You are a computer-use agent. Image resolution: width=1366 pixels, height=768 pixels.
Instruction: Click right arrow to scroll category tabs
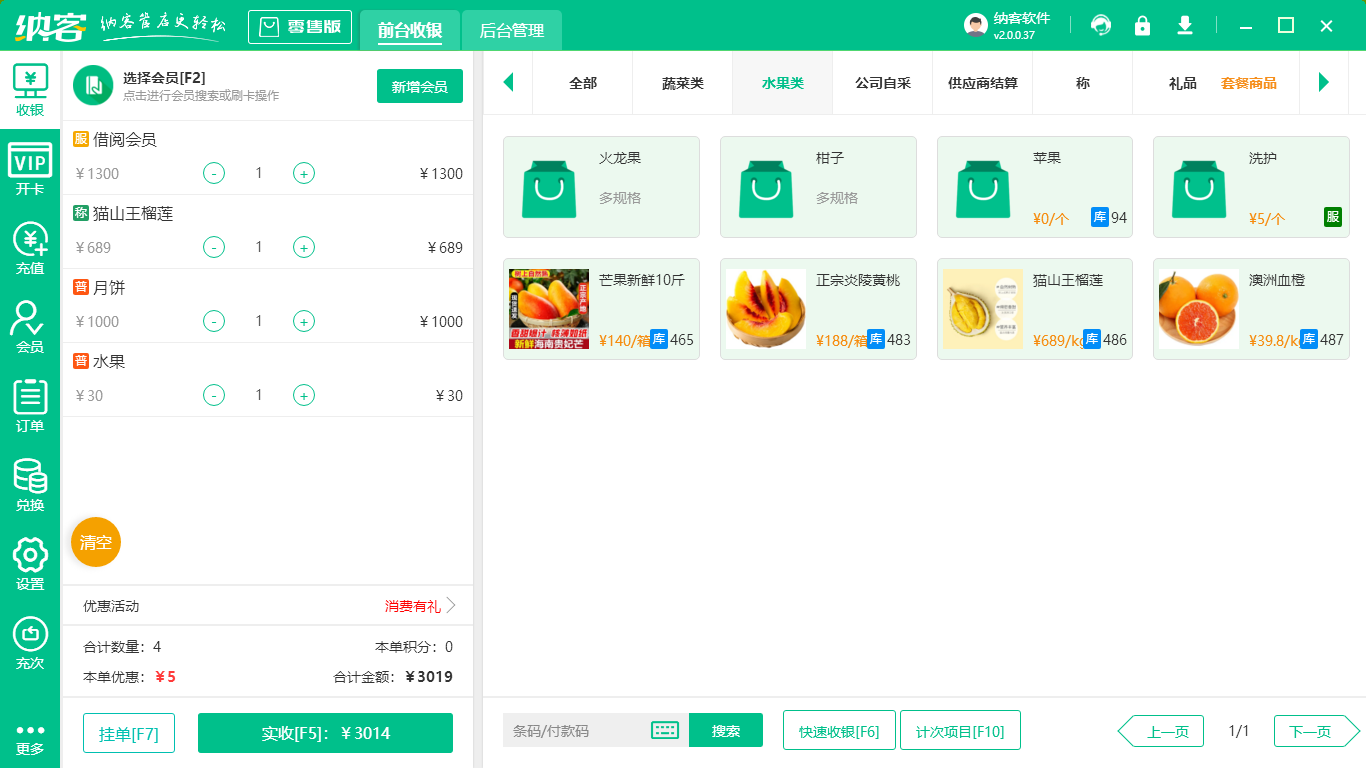click(1324, 82)
